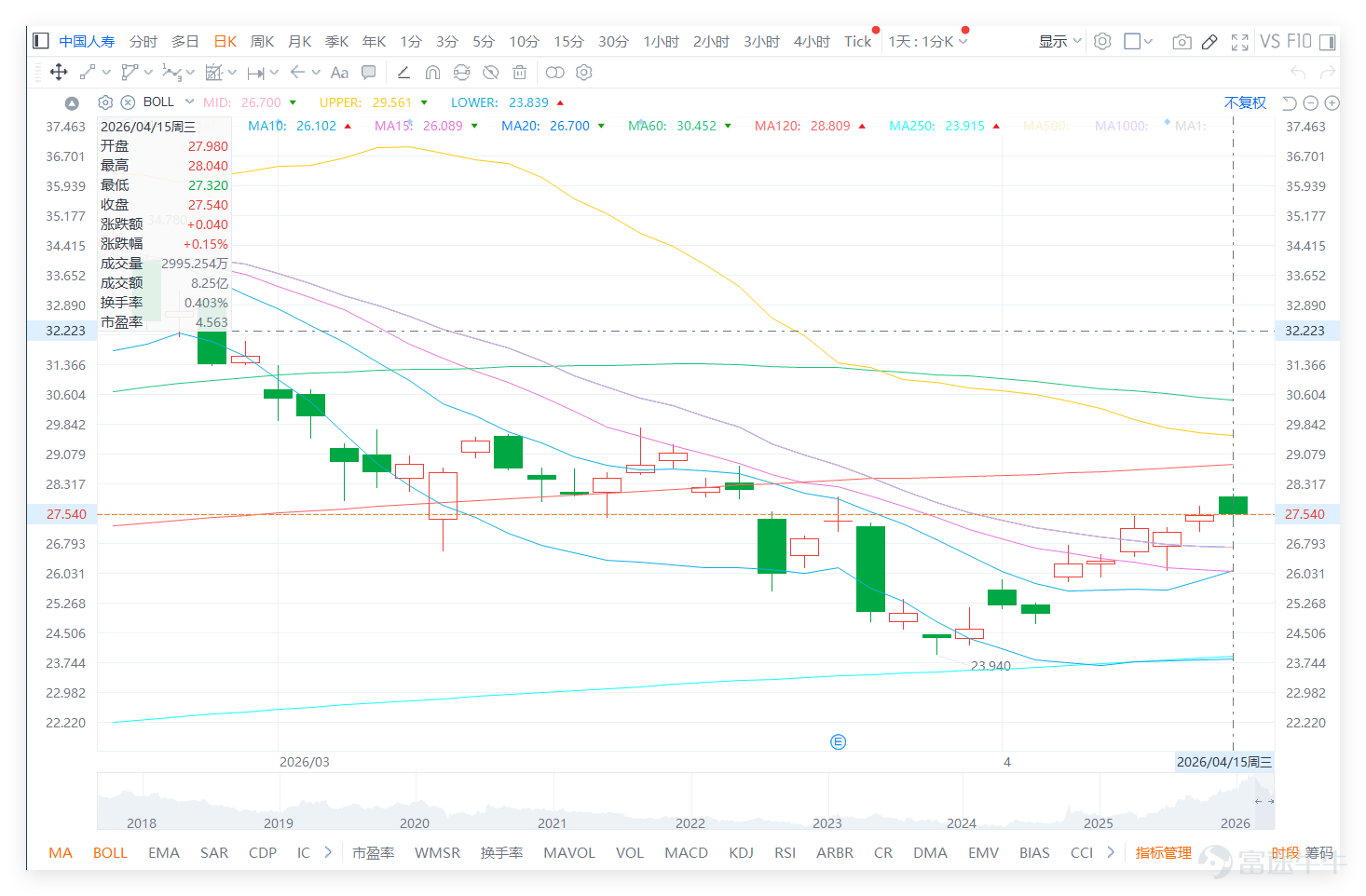Click the pencil line drawing icon
The height and width of the screenshot is (896, 1366).
pos(403,72)
